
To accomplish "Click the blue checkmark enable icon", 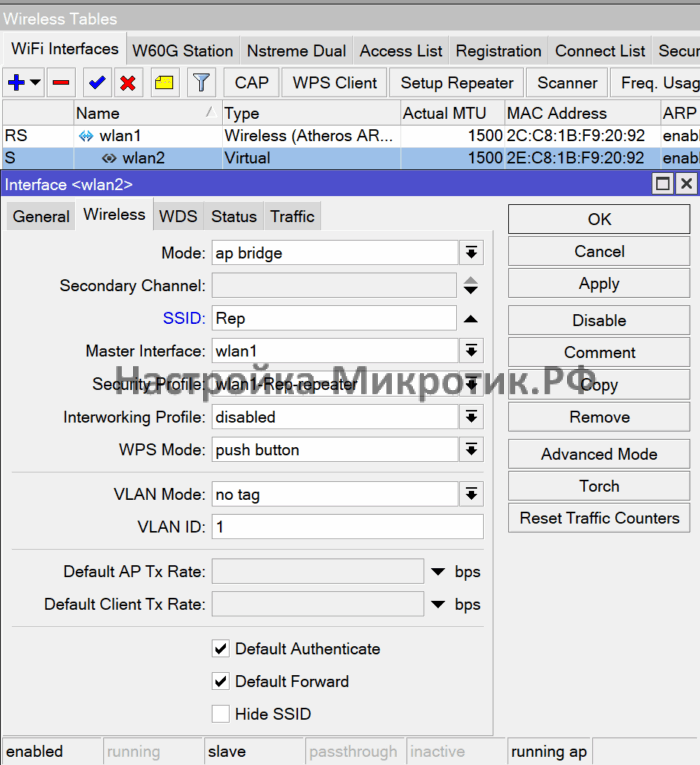I will pos(97,82).
